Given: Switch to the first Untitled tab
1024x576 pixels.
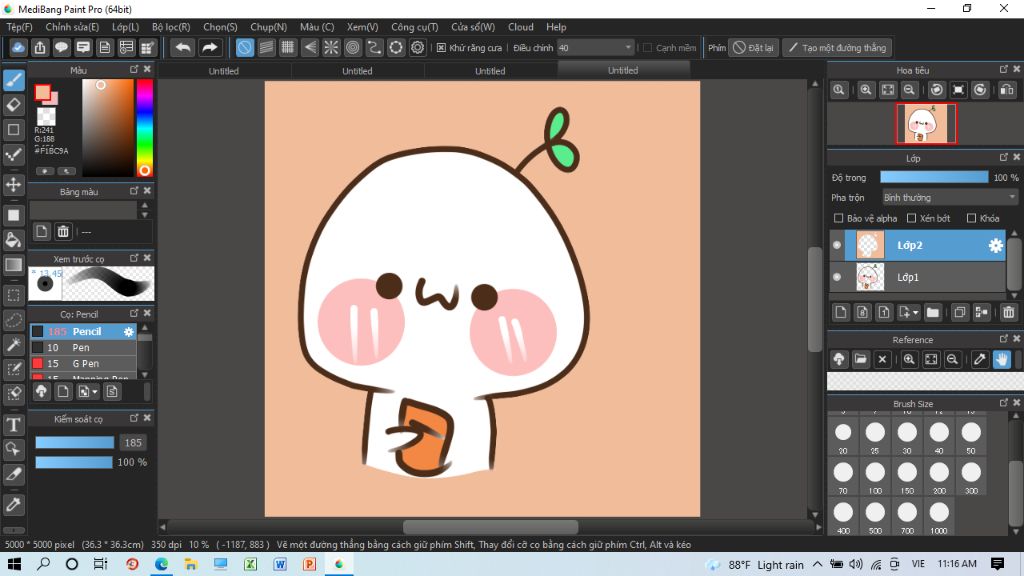Looking at the screenshot, I should pyautogui.click(x=223, y=71).
